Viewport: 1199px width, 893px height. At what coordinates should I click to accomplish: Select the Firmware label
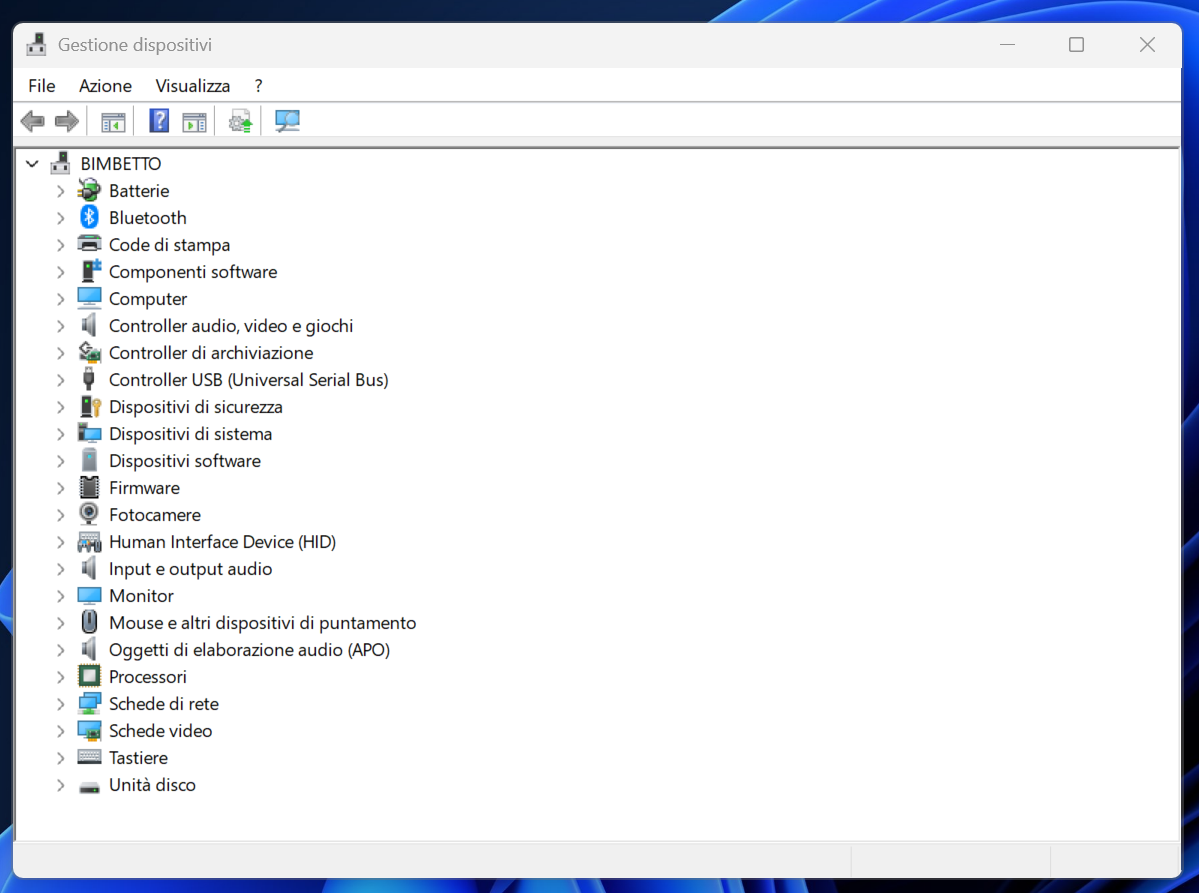[x=145, y=488]
